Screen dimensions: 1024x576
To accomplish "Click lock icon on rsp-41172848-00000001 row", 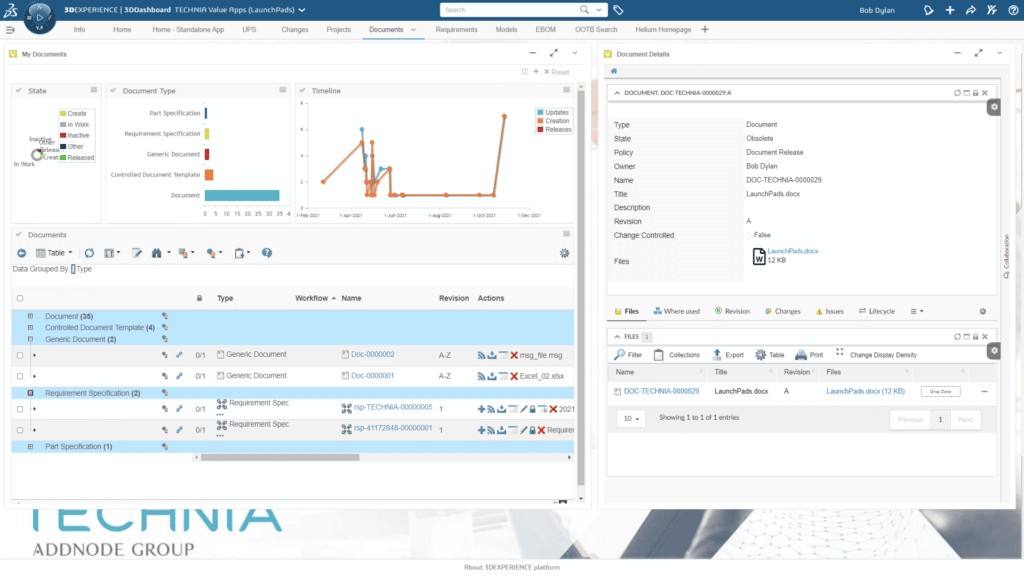I will click(532, 430).
